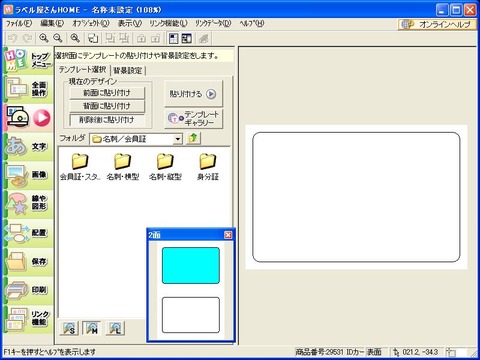
Task: Open the 名刺・横型 folder
Action: [123, 167]
